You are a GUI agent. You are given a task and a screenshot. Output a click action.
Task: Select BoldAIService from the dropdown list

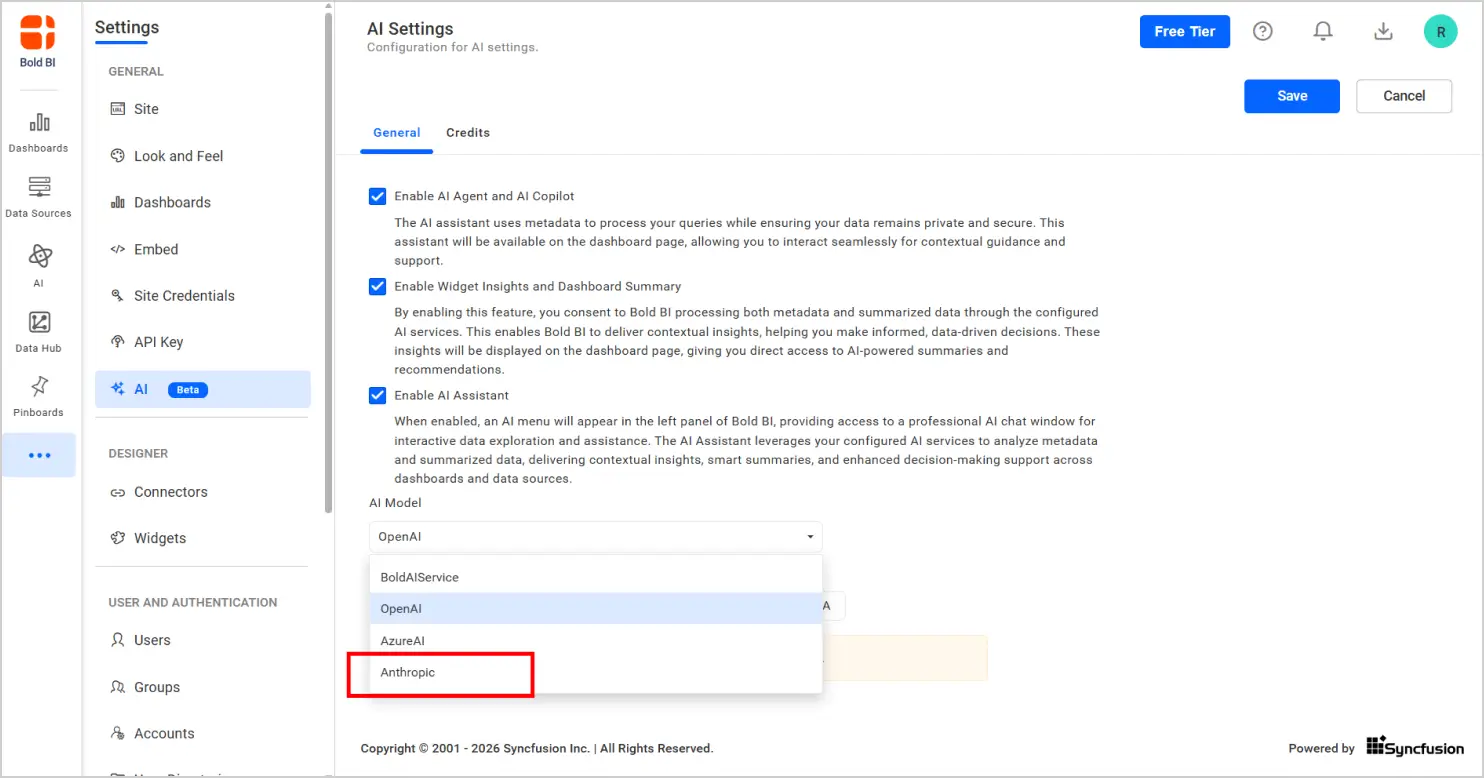(x=596, y=577)
